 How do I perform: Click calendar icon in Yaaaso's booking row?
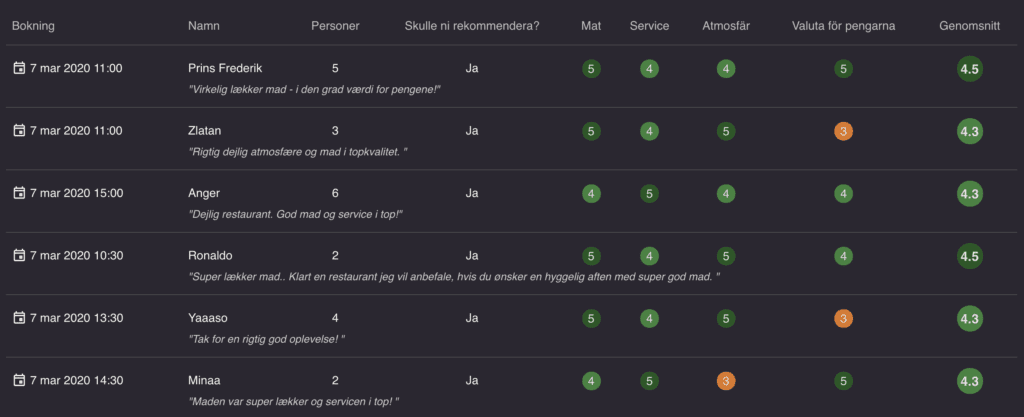(20, 318)
